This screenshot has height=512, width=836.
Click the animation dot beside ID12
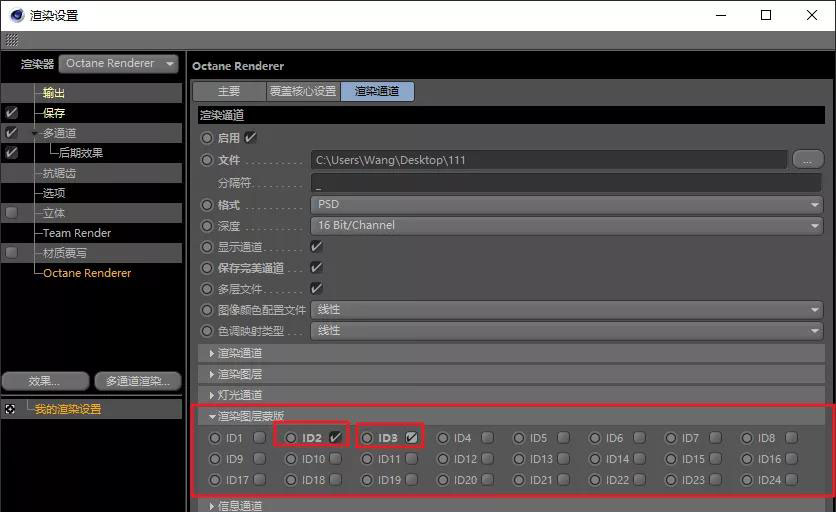tap(443, 459)
